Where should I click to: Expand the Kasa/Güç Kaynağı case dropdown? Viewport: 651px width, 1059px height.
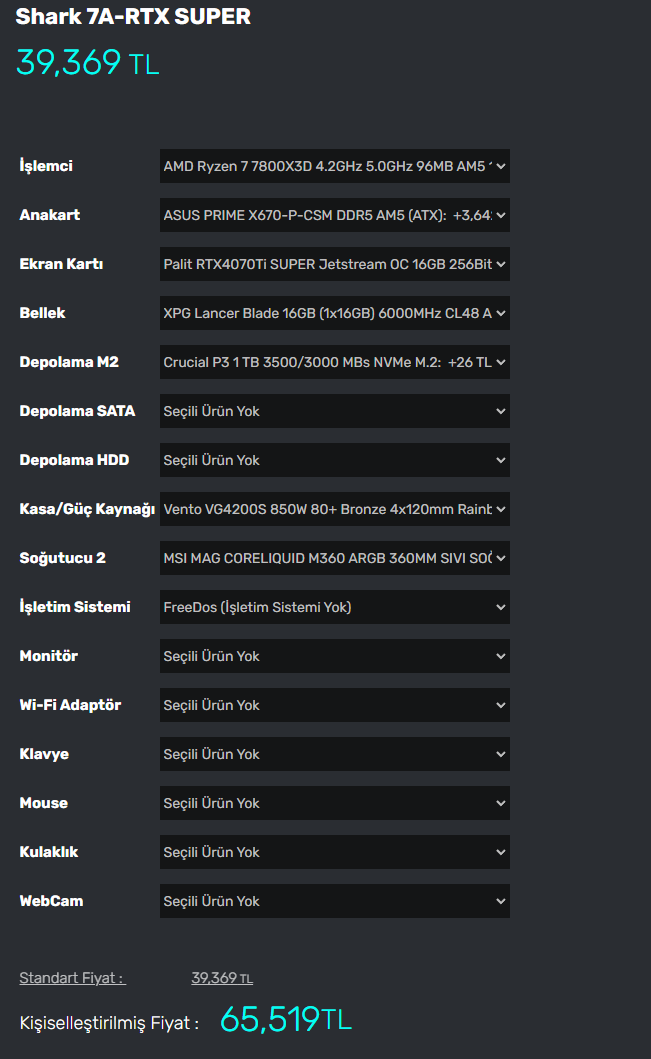click(x=334, y=509)
